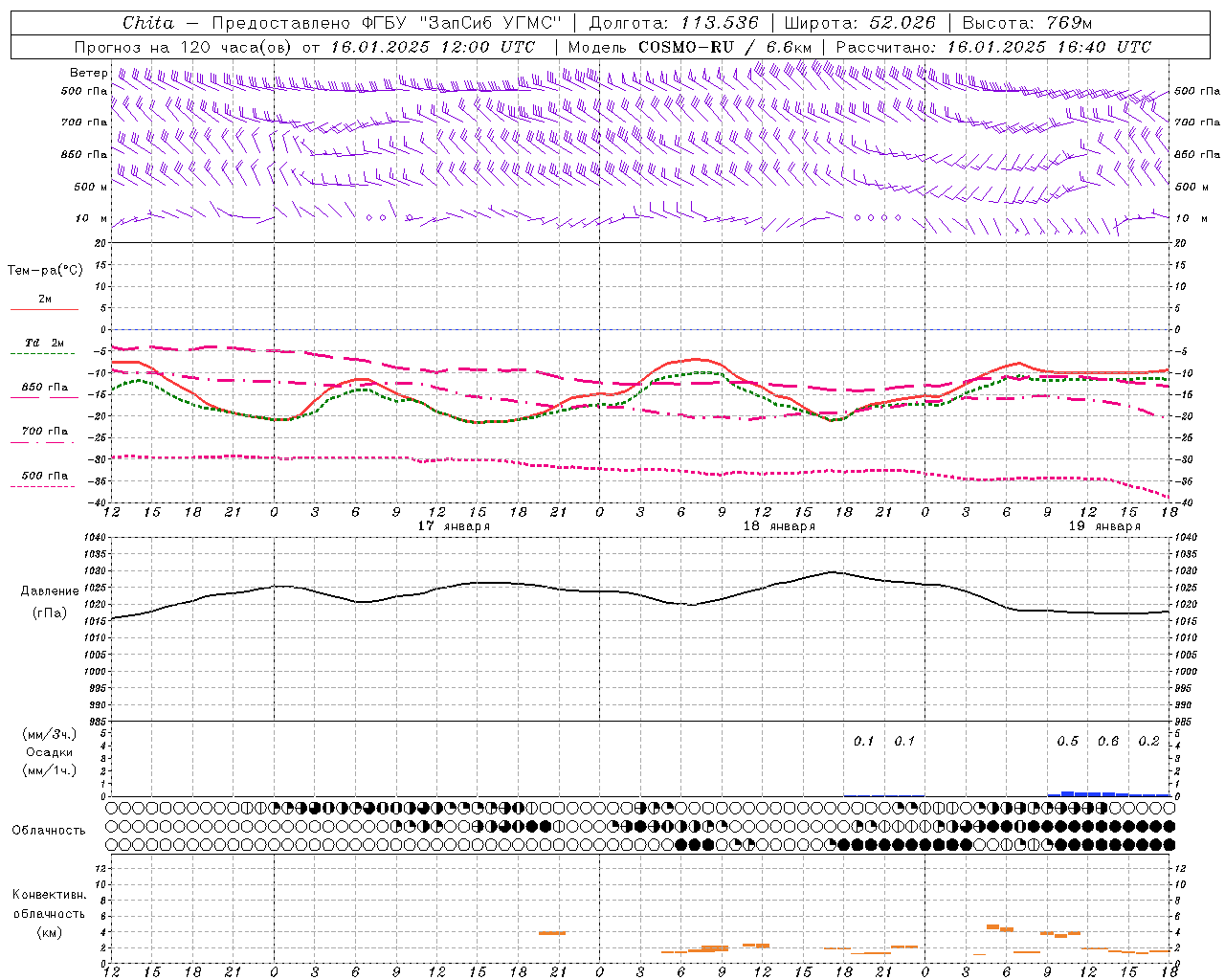Click the station name "Chita" in header

[x=148, y=23]
